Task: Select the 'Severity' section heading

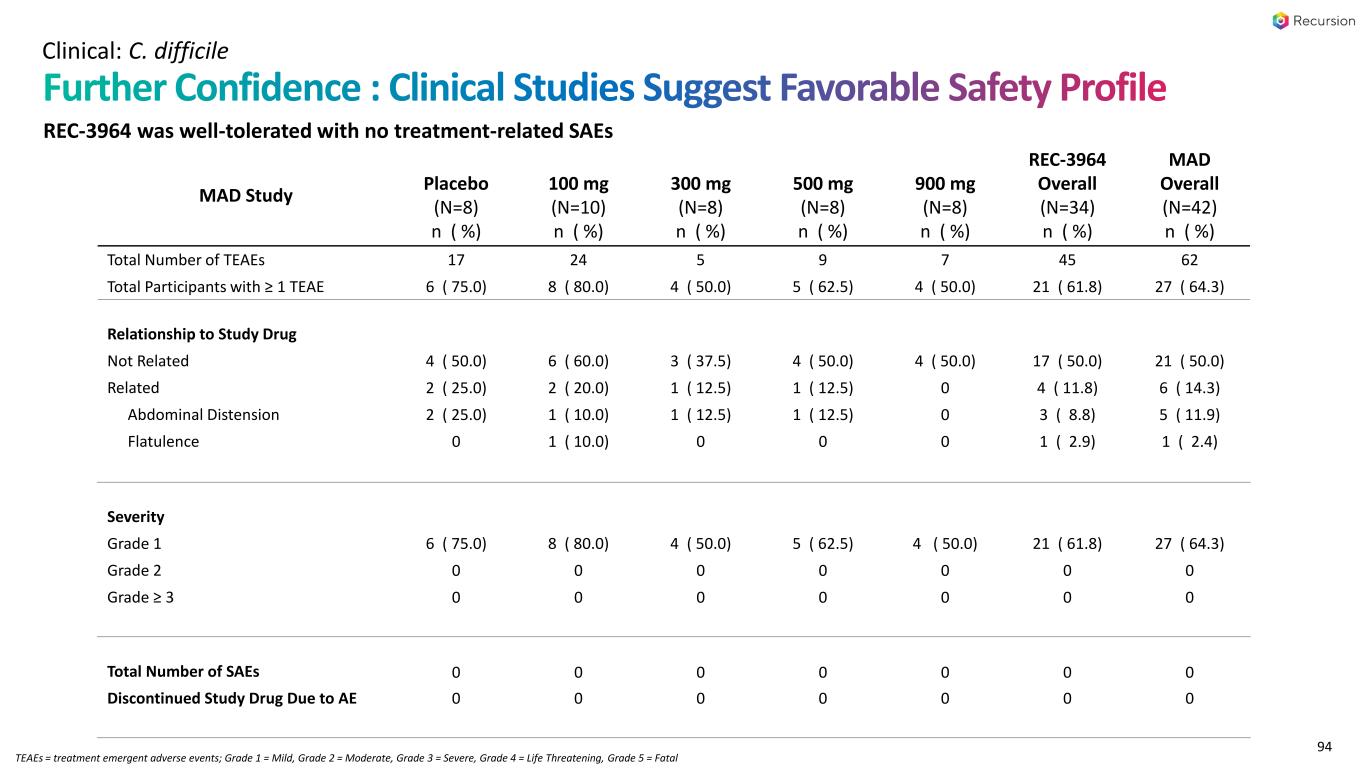Action: pyautogui.click(x=135, y=517)
